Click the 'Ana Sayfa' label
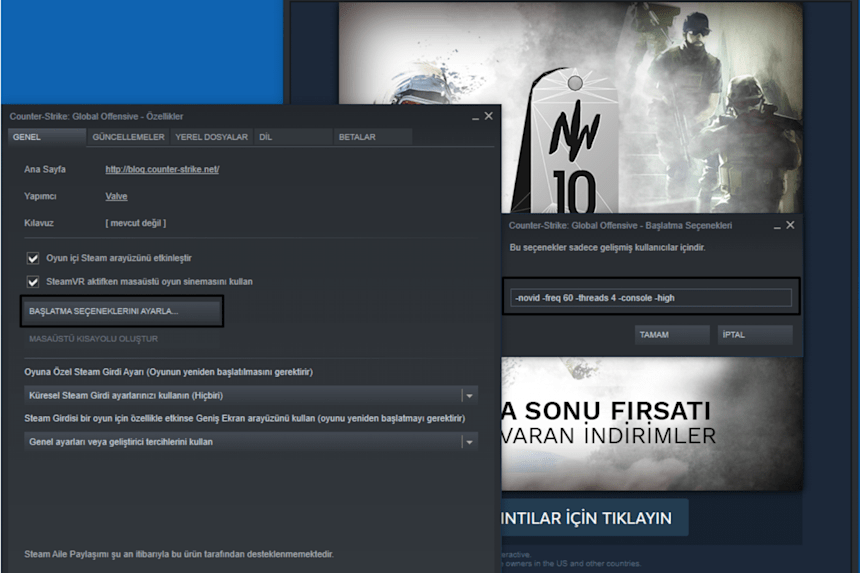860x573 pixels. 45,169
